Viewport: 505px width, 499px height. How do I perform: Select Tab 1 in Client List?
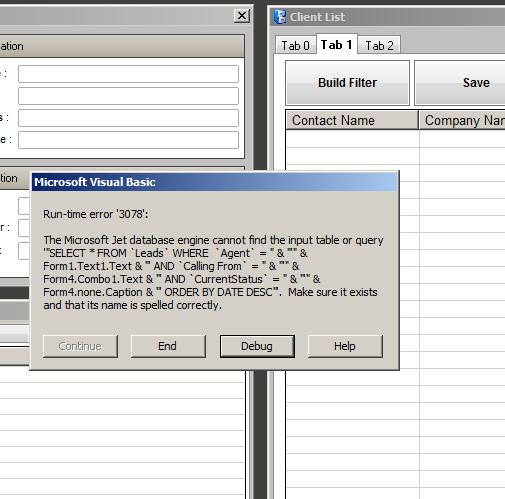coord(336,44)
